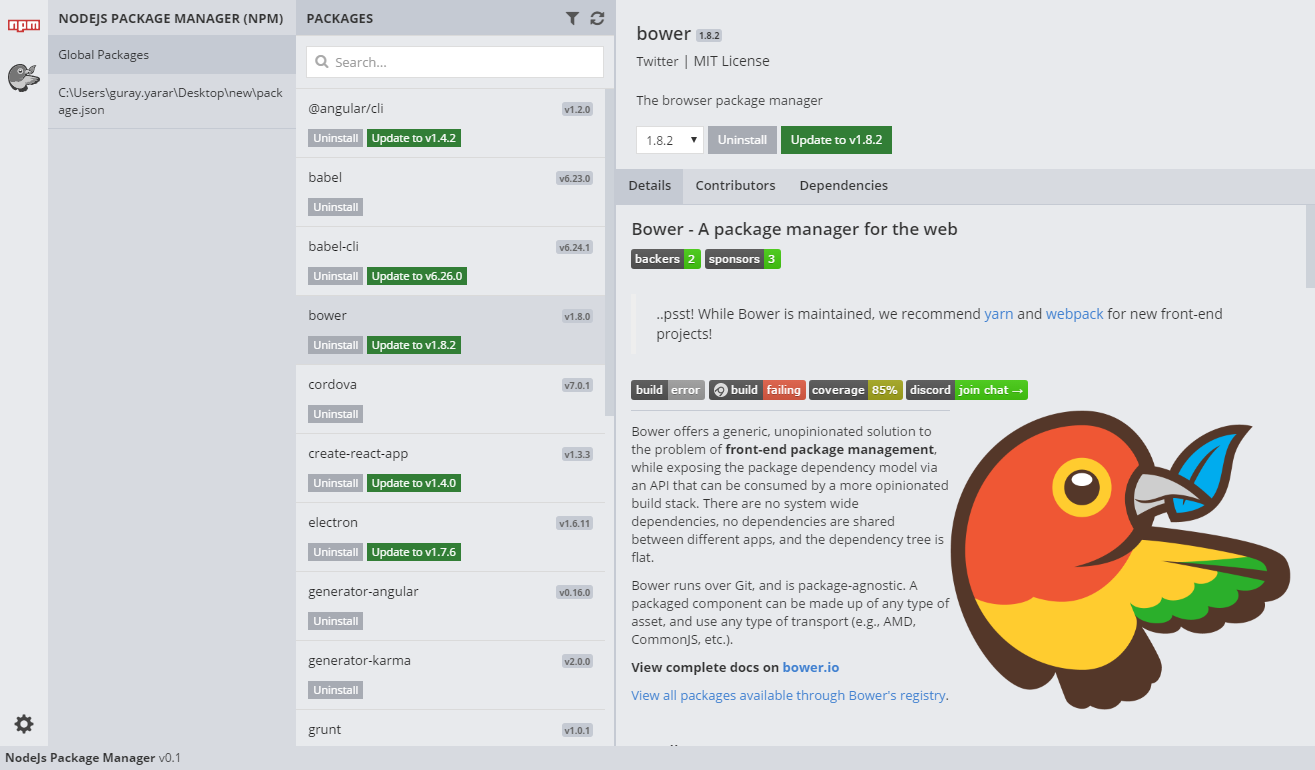Open the npm logo icon in the sidebar
Screen dimensions: 1315x770
(x=24, y=25)
